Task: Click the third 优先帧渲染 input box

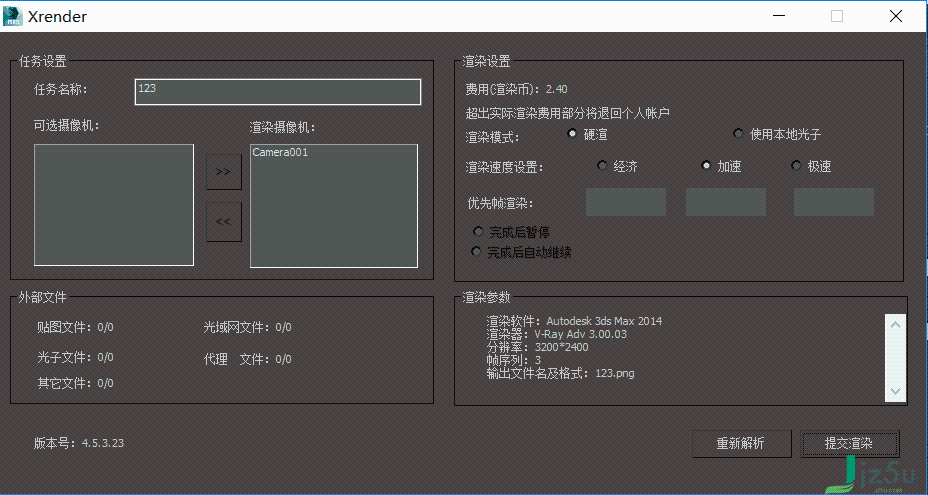Action: point(834,202)
